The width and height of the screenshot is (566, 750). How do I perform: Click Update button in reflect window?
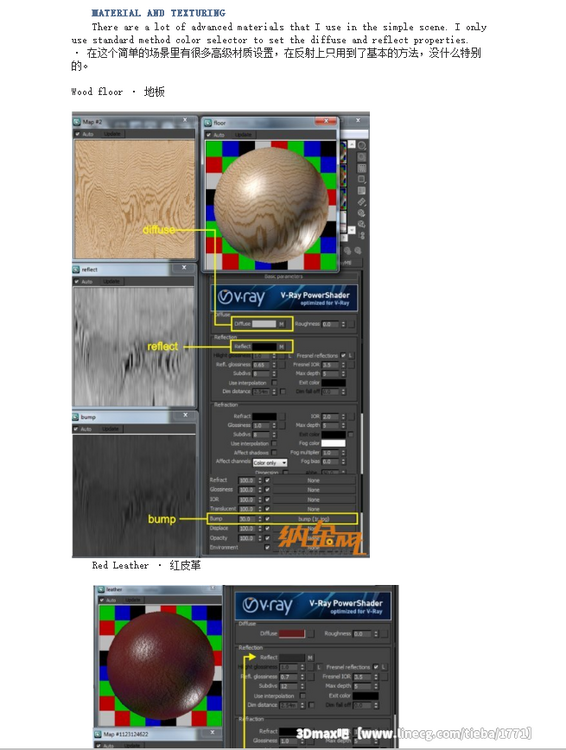tap(111, 282)
